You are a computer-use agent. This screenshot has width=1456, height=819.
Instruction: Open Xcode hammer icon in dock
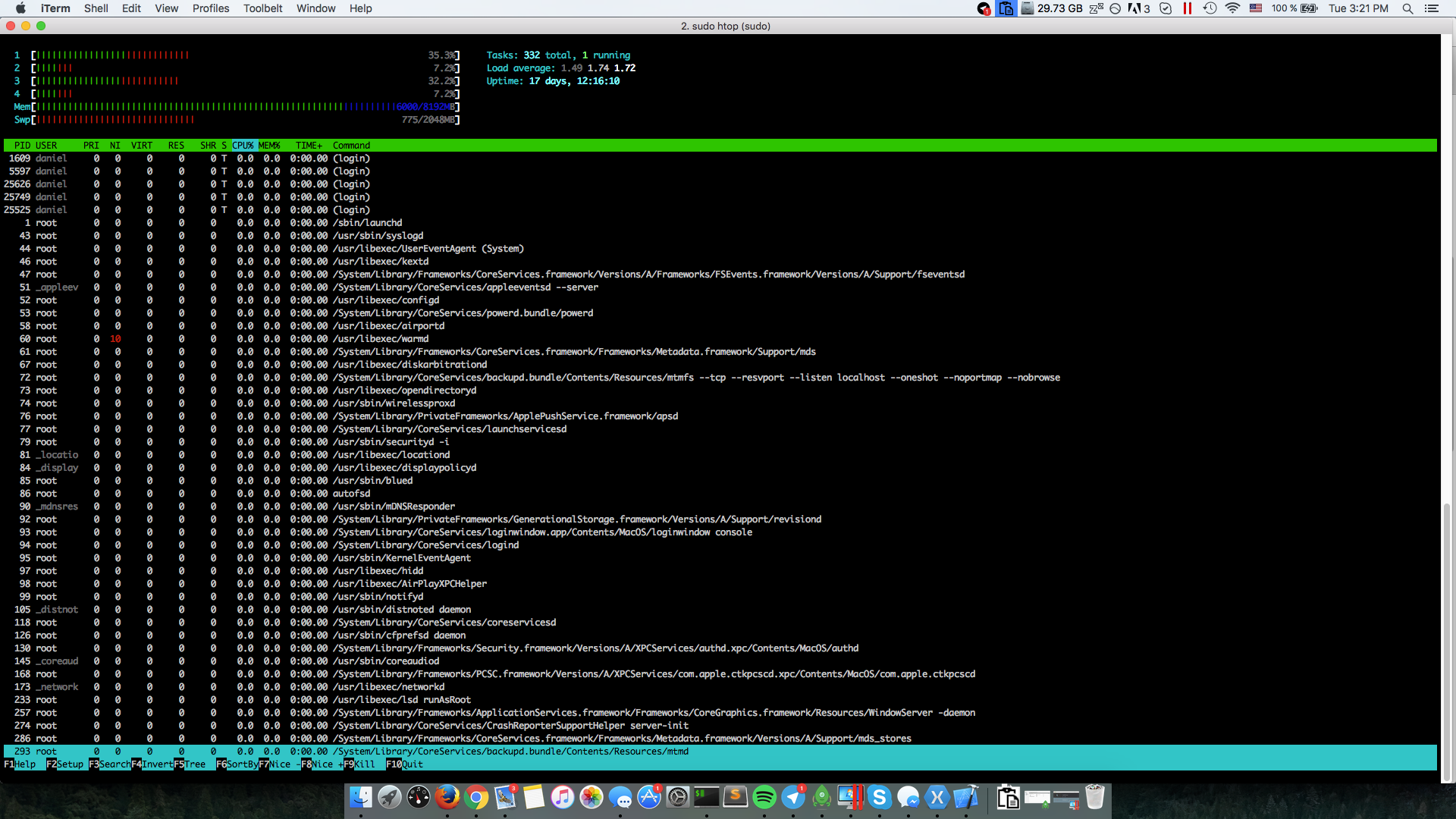tap(966, 797)
